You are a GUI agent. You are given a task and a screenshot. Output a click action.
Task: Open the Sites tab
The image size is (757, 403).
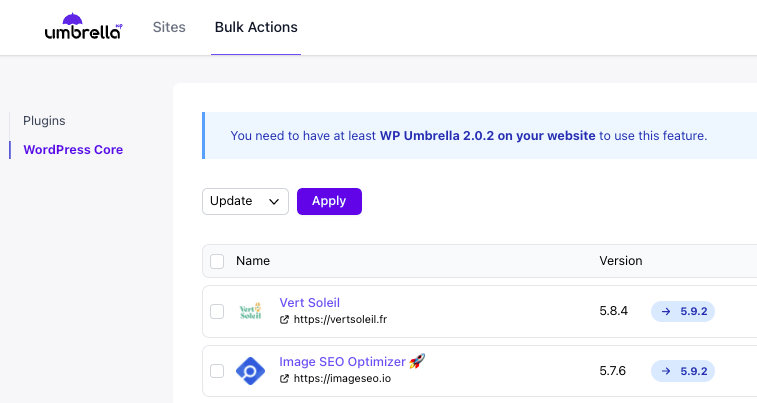click(169, 27)
